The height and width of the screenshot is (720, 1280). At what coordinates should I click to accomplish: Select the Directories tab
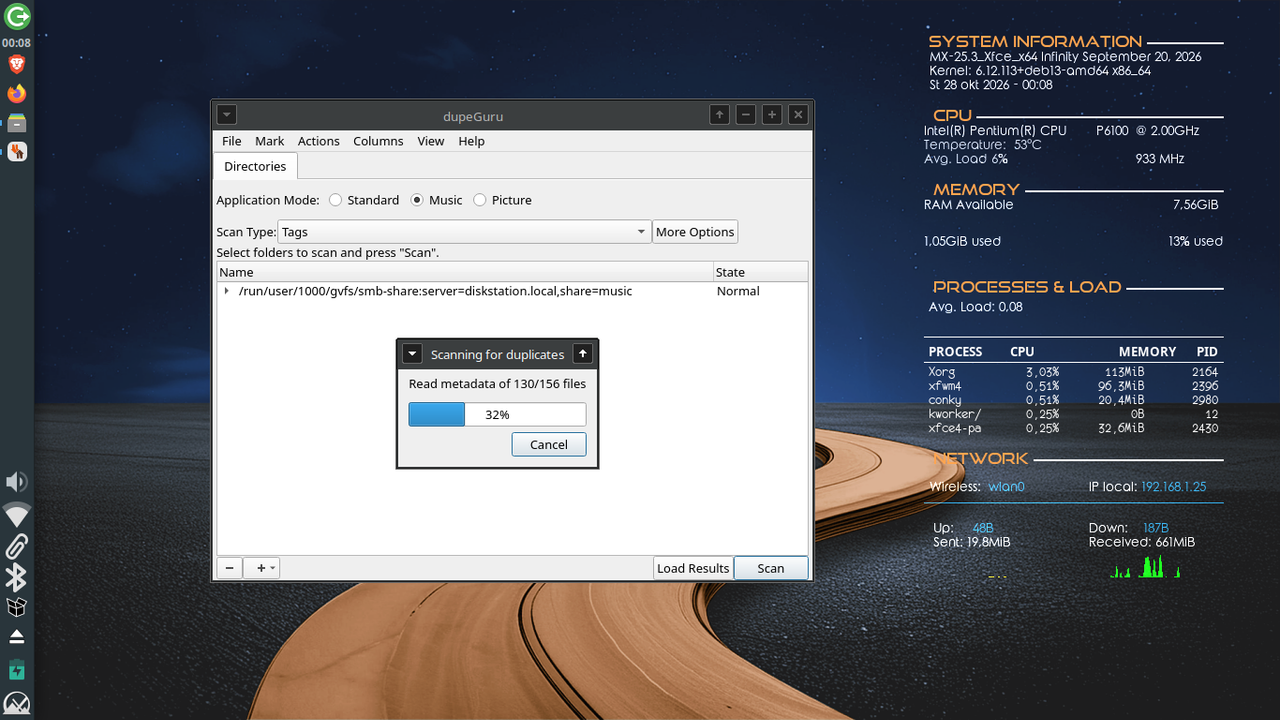[x=255, y=166]
